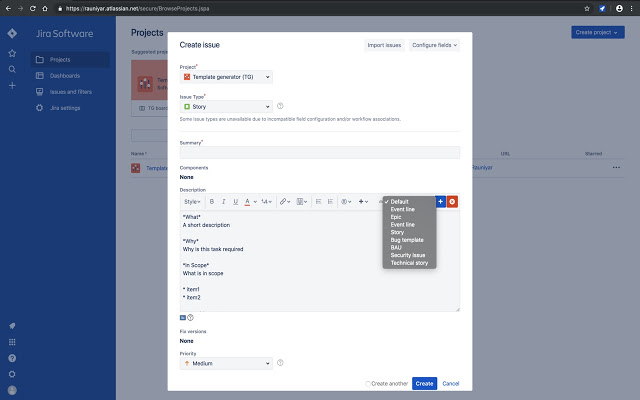Toggle the Create another checkbox

(x=368, y=384)
